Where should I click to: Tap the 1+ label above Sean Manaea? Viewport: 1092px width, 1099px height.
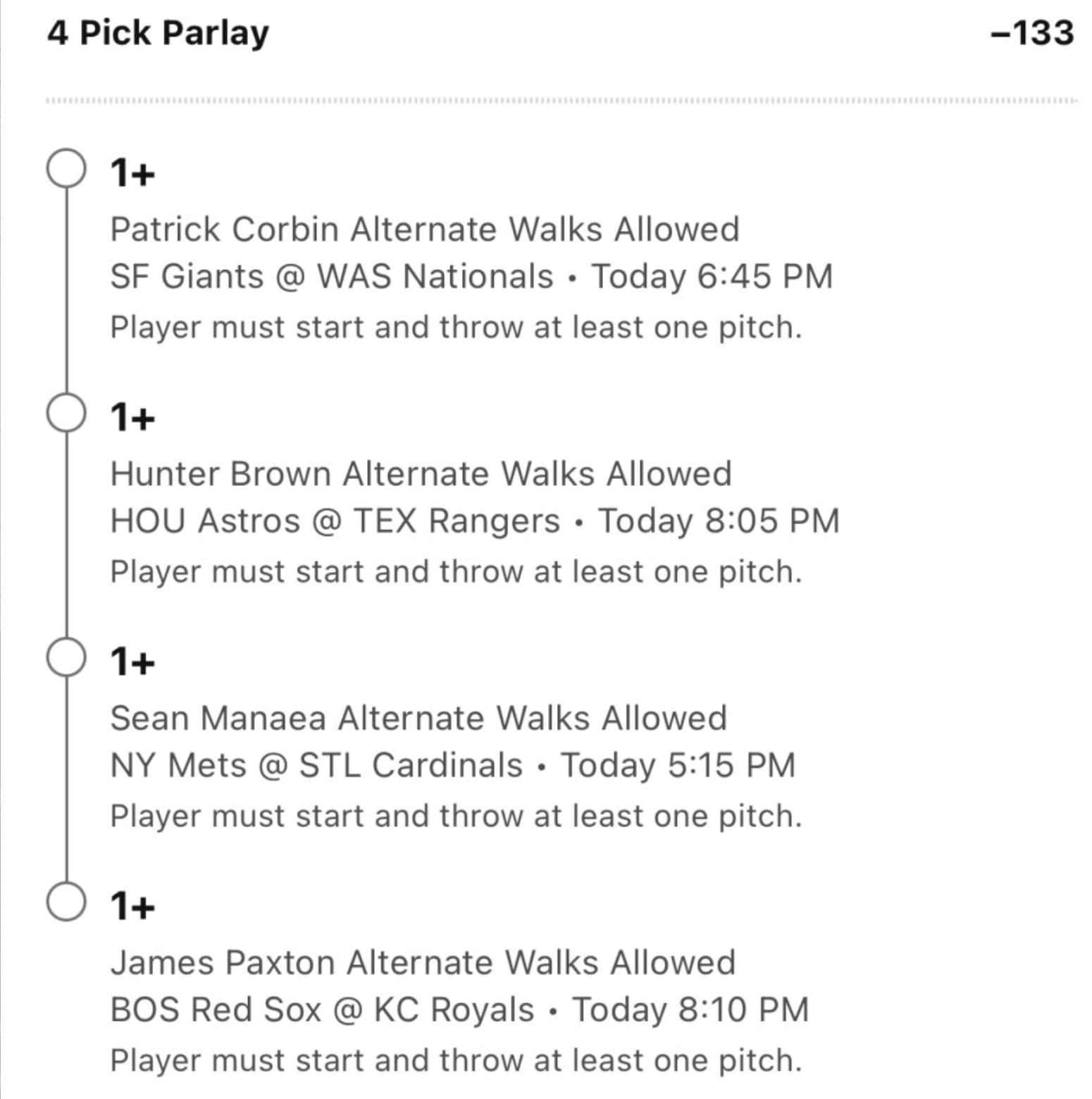pos(132,662)
